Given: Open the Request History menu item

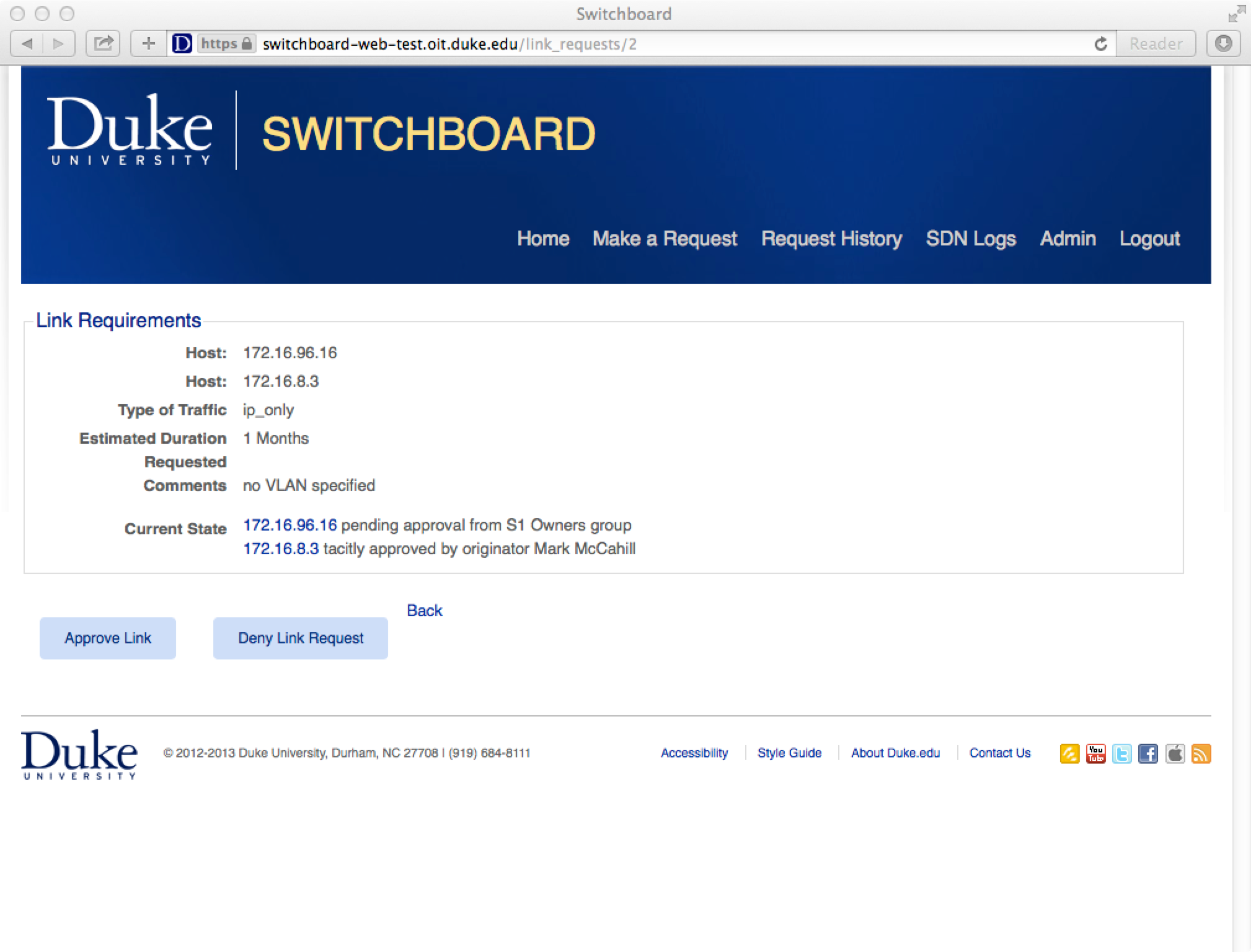Looking at the screenshot, I should tap(831, 239).
